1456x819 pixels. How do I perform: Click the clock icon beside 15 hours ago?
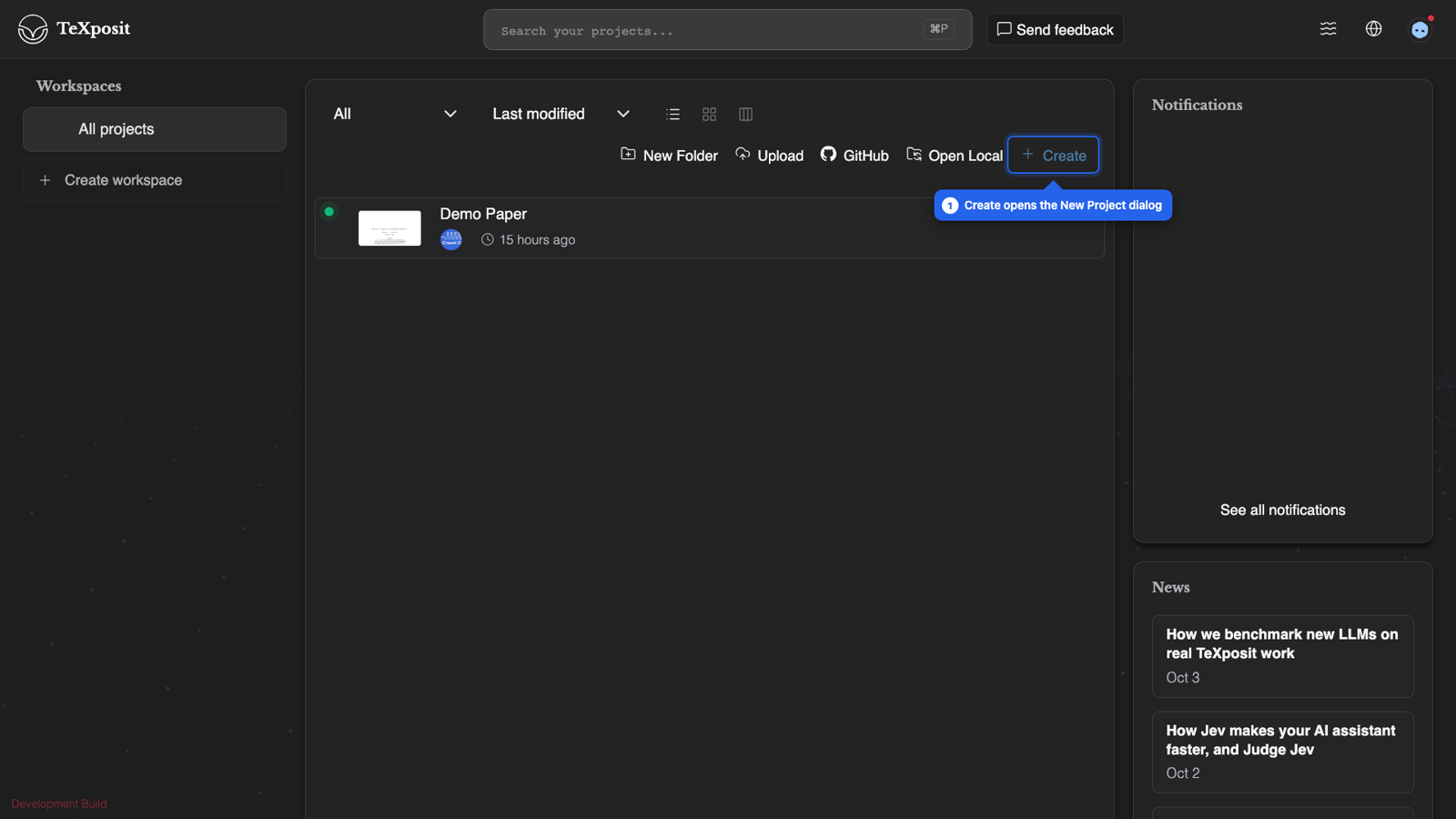(x=488, y=239)
